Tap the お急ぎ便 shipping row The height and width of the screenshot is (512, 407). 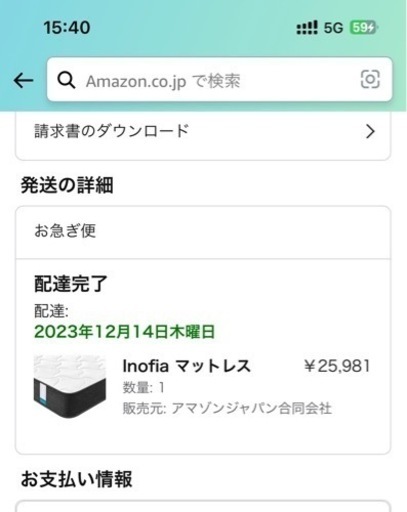coord(203,232)
